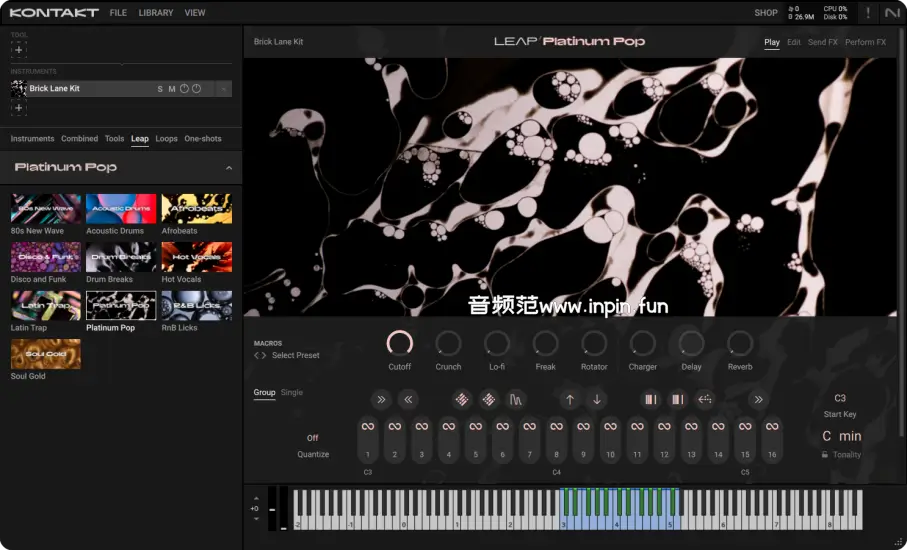This screenshot has height=550, width=907.
Task: Mute the Brick Lane Kit instrument
Action: 172,89
